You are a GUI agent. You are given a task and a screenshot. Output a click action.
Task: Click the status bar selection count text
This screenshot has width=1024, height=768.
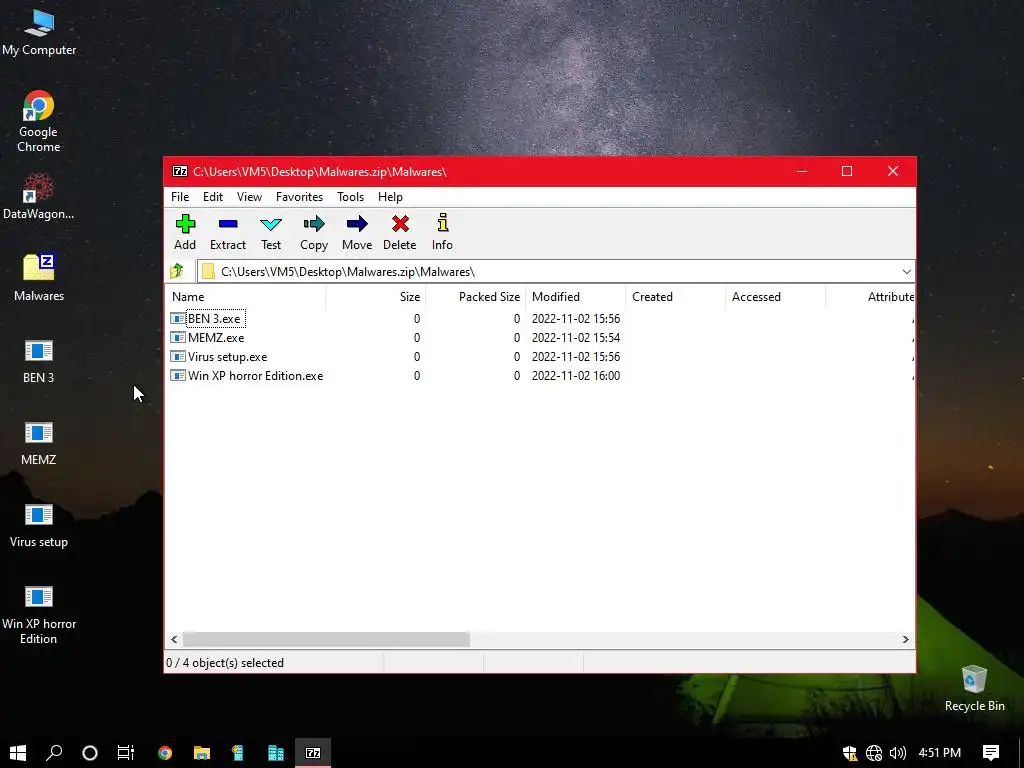225,663
